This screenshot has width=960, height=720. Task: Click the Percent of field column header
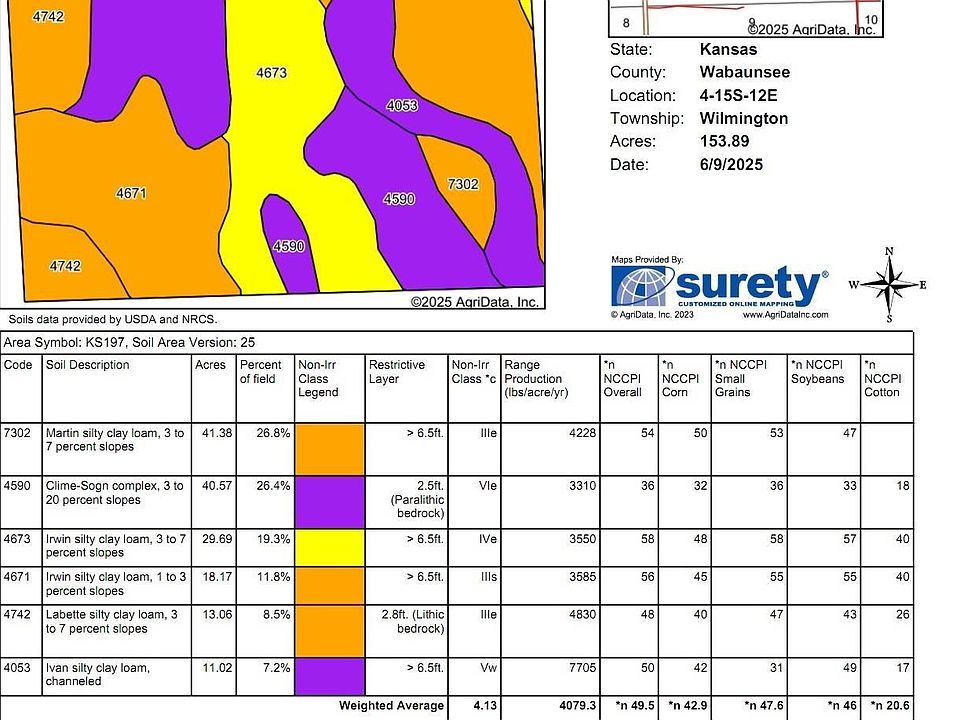click(x=260, y=372)
